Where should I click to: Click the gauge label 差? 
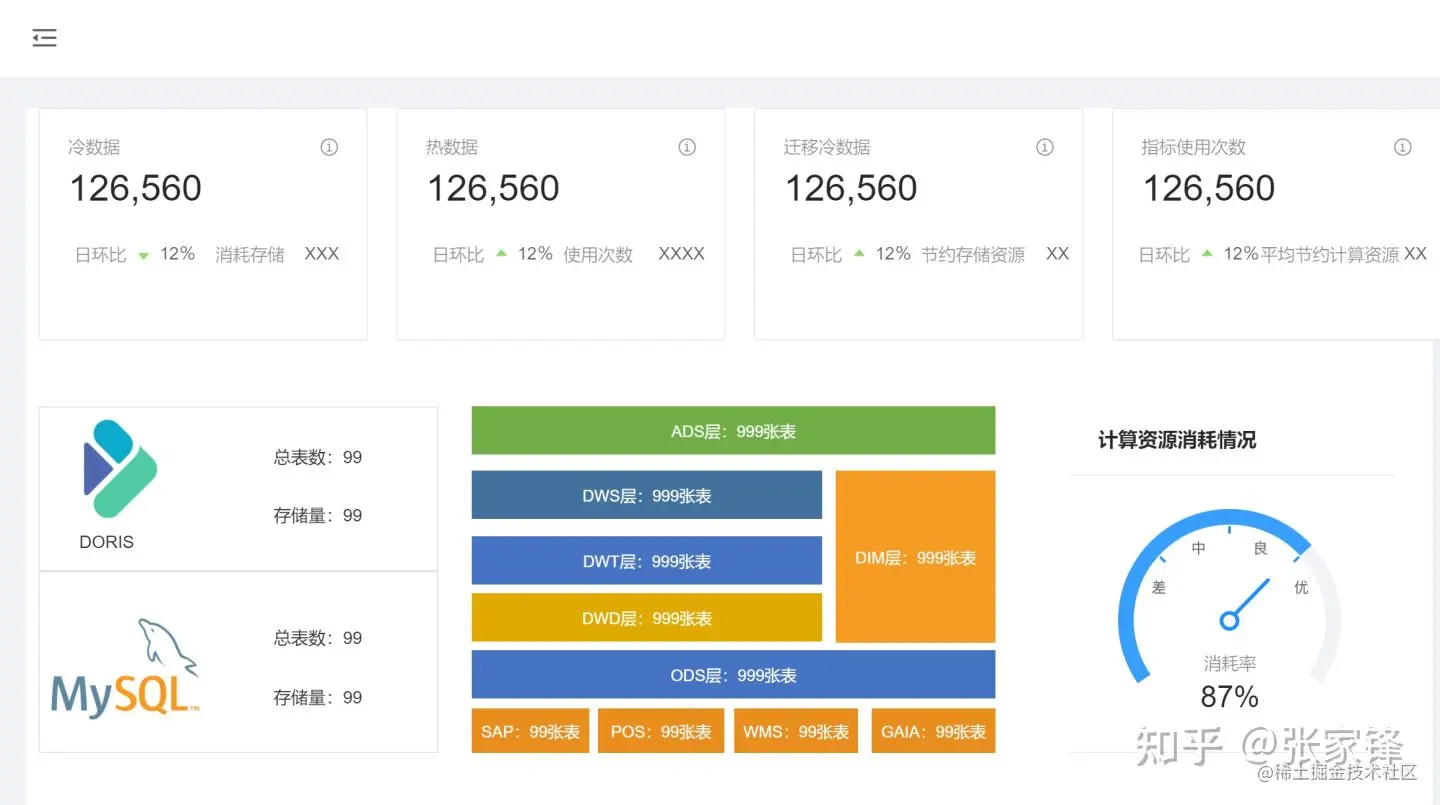pos(1159,587)
